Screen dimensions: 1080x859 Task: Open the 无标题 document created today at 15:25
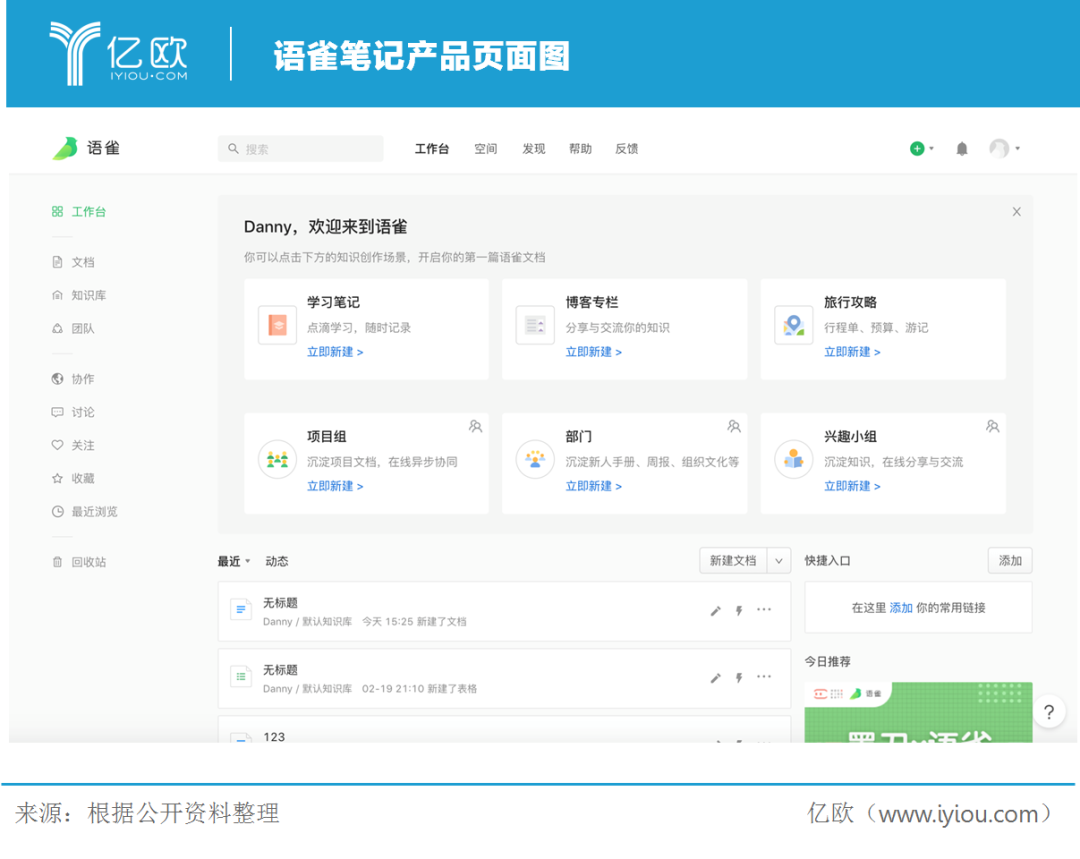click(504, 611)
